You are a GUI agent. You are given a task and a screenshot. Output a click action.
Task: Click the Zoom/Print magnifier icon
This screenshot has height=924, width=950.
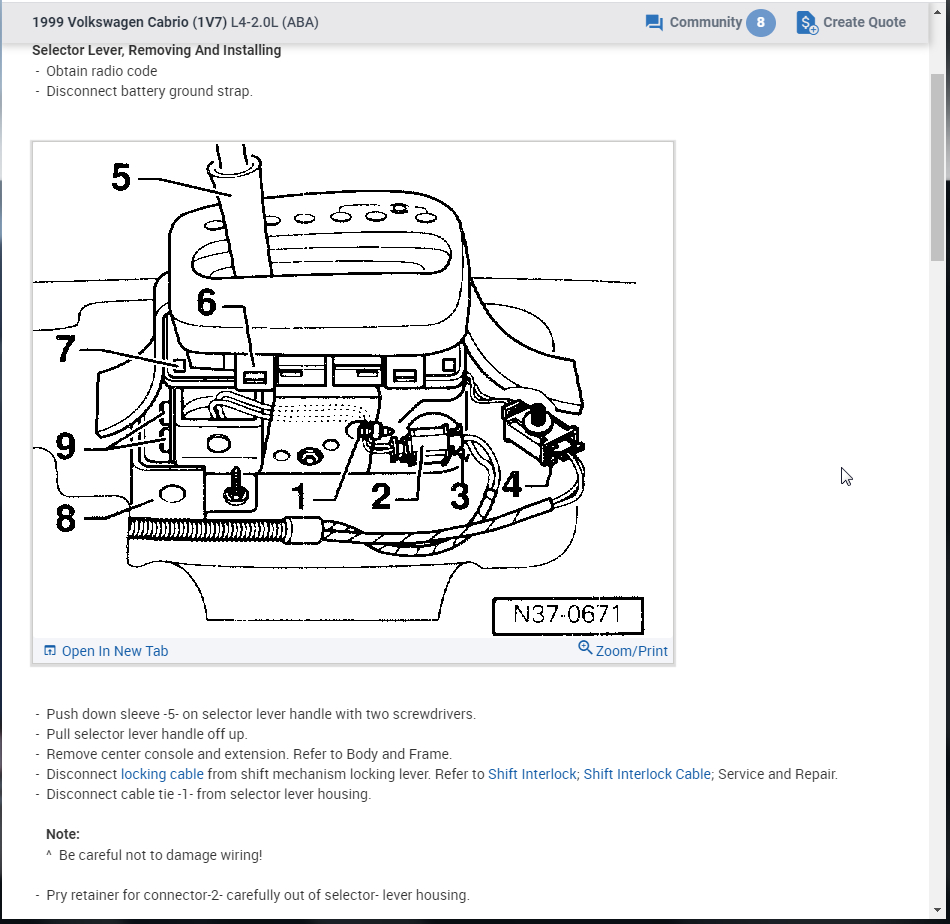[585, 648]
